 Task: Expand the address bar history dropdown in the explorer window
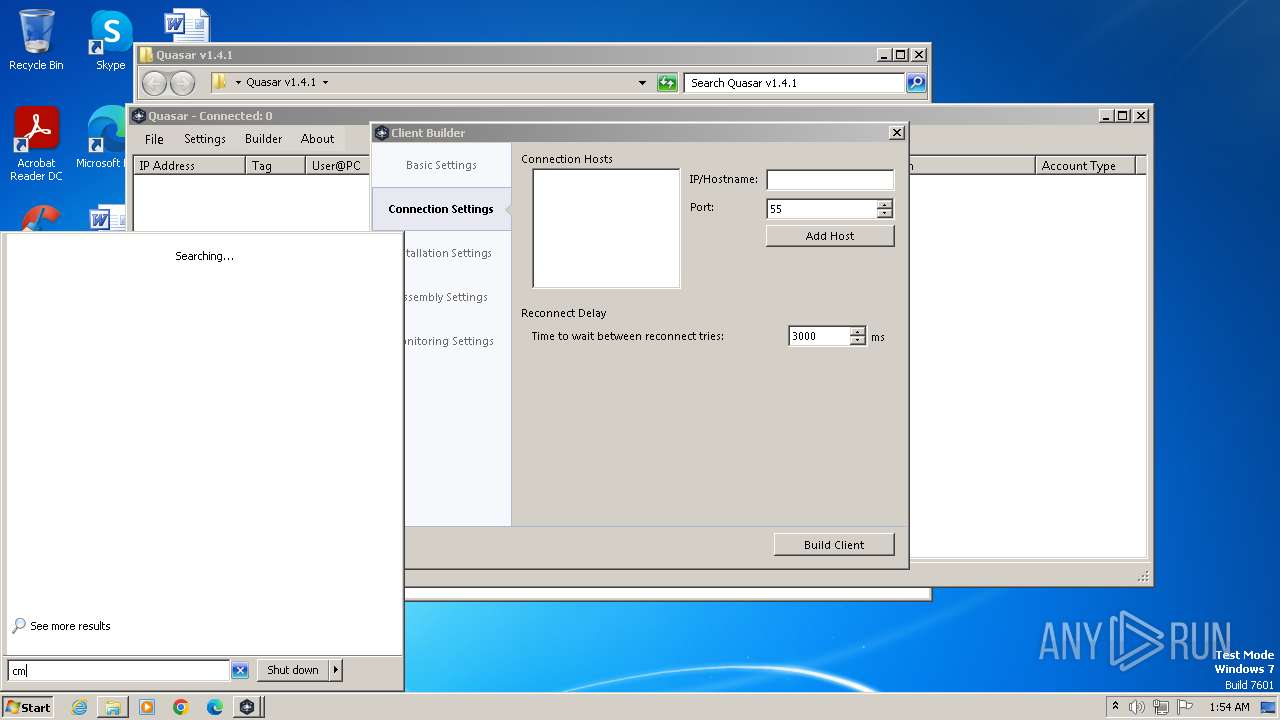(x=642, y=83)
